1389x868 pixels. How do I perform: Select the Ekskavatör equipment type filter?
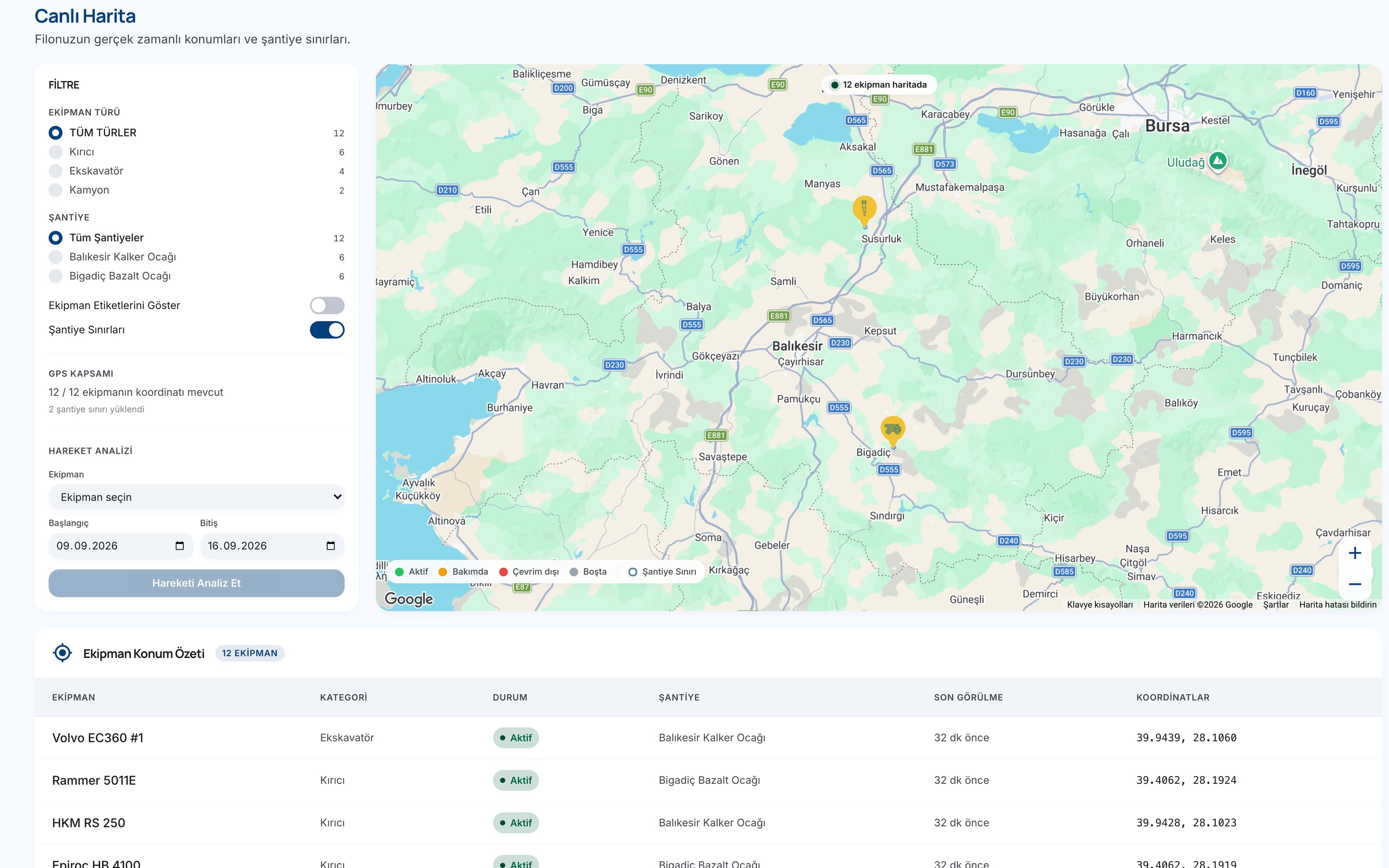pos(56,171)
